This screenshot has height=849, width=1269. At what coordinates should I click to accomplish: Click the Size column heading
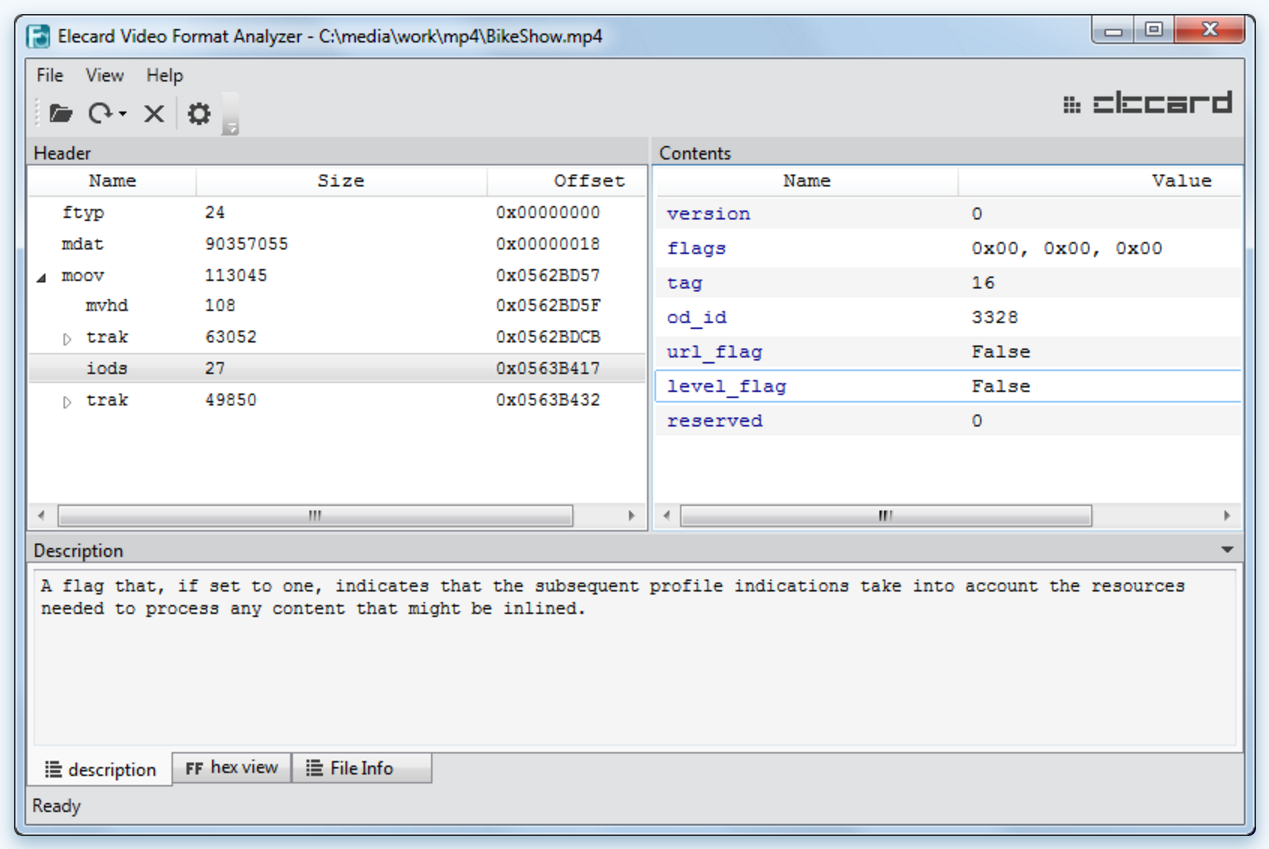coord(341,181)
